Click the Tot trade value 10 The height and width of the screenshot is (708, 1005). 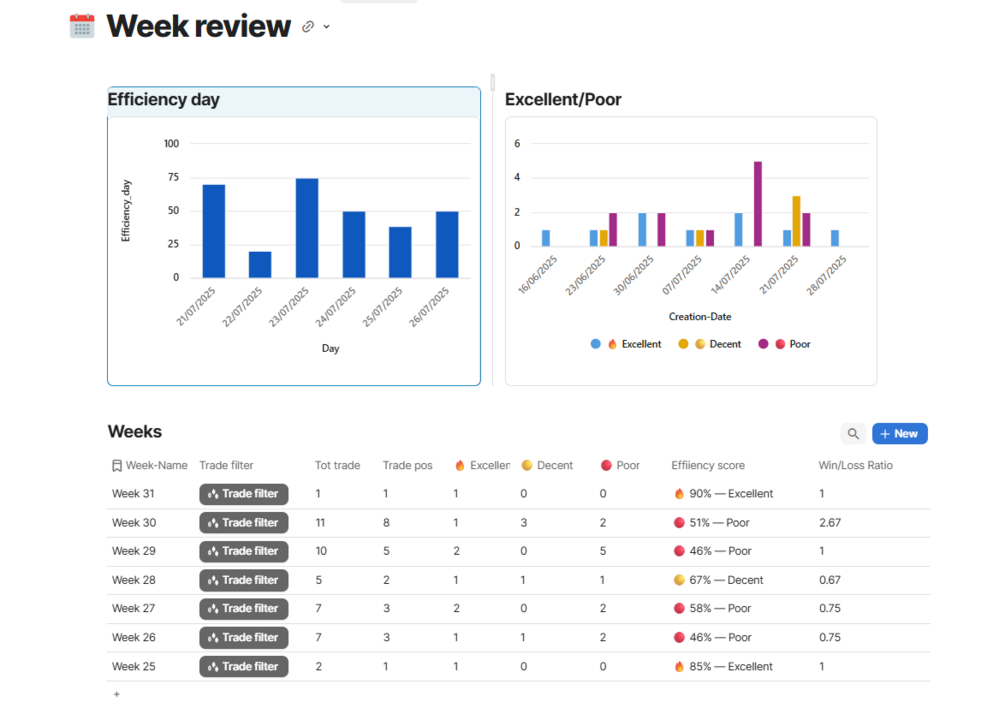click(x=320, y=551)
